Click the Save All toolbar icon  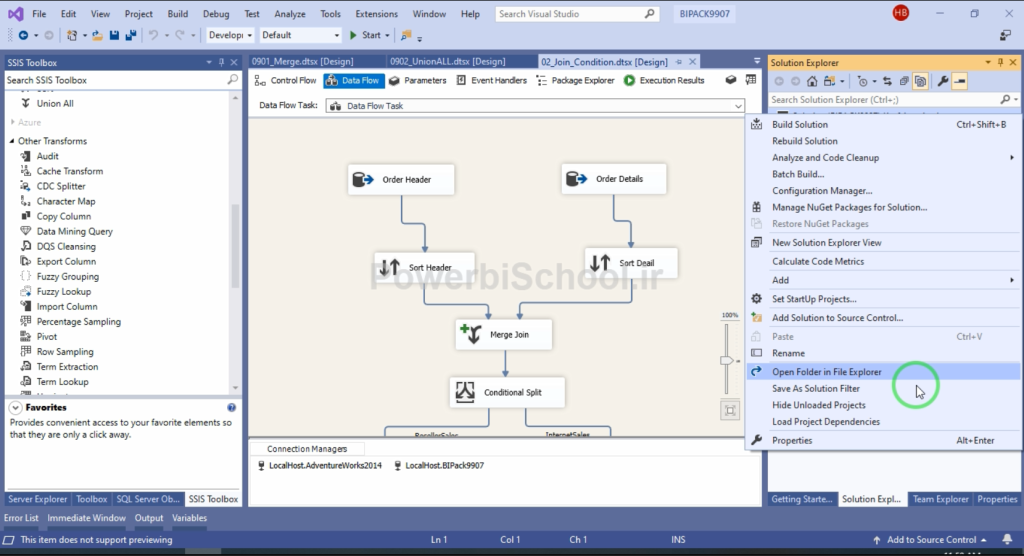tap(130, 35)
